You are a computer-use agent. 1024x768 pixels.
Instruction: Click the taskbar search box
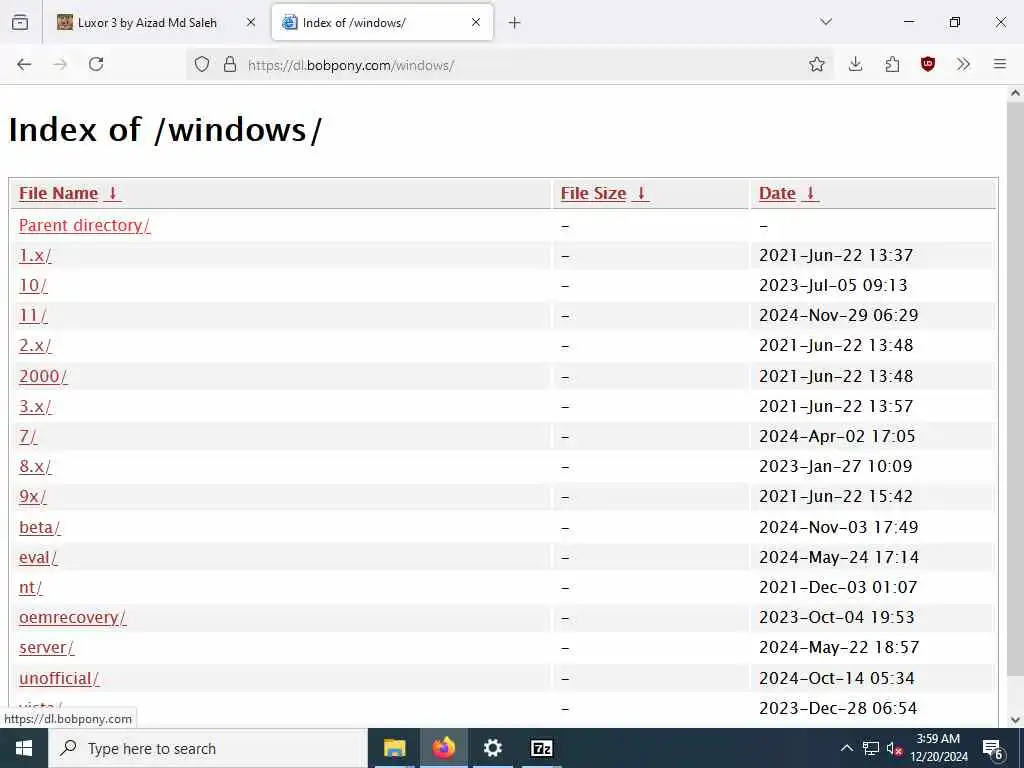point(208,748)
